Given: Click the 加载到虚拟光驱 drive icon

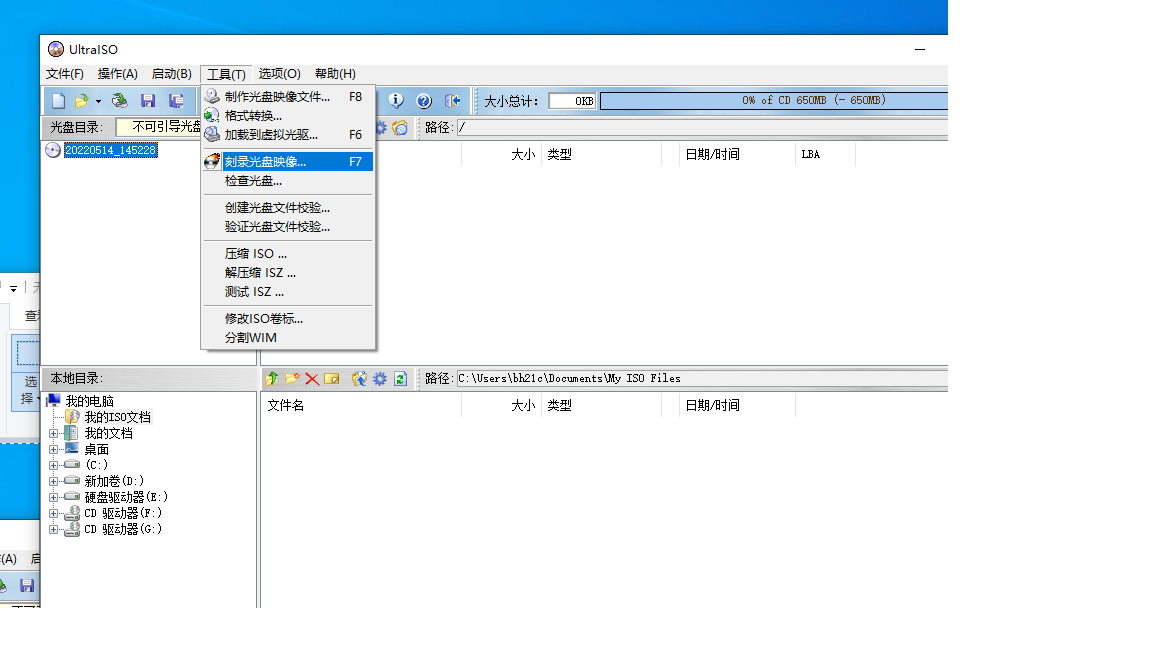Looking at the screenshot, I should click(x=212, y=134).
